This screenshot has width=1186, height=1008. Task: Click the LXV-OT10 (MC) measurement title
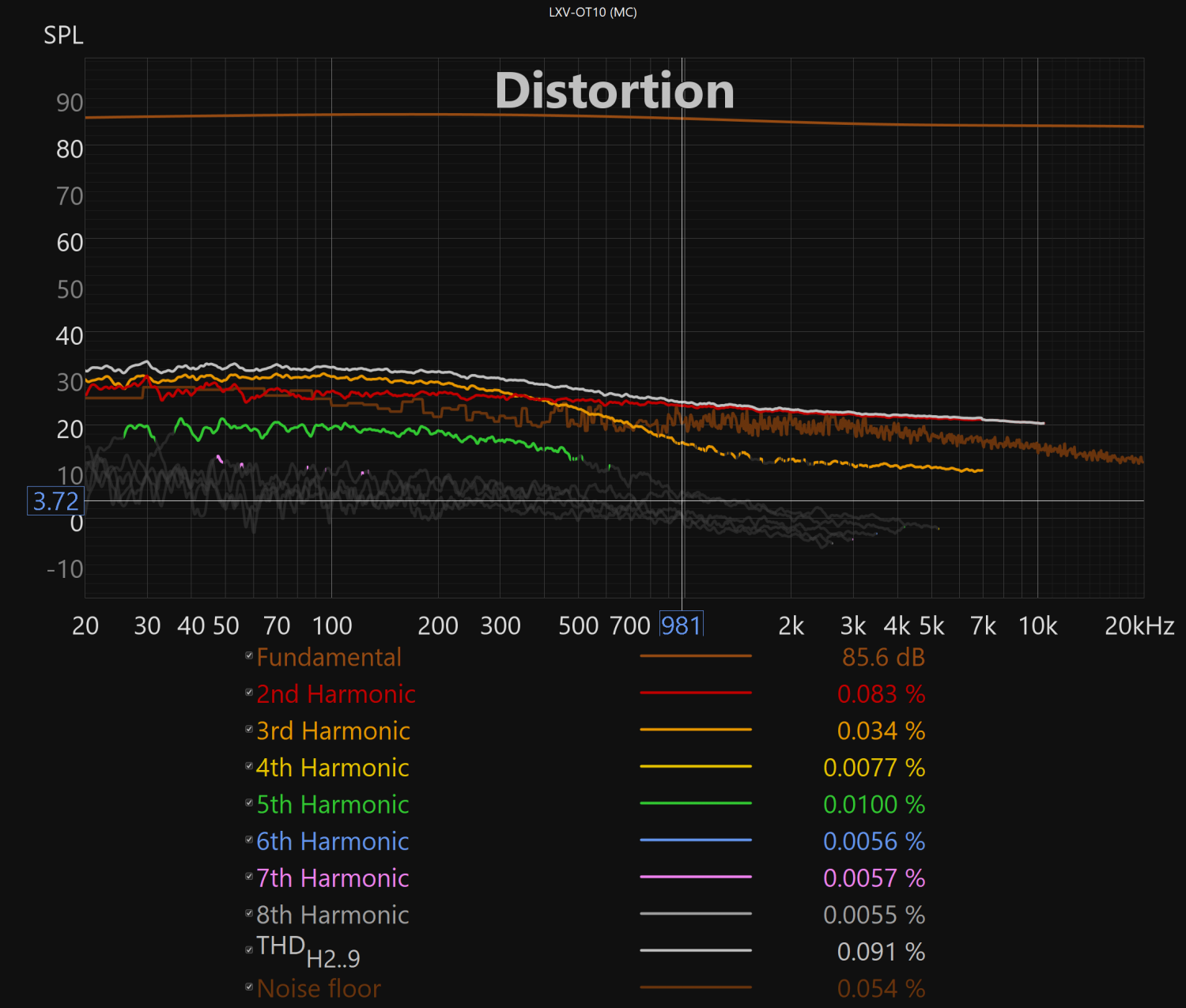[593, 12]
